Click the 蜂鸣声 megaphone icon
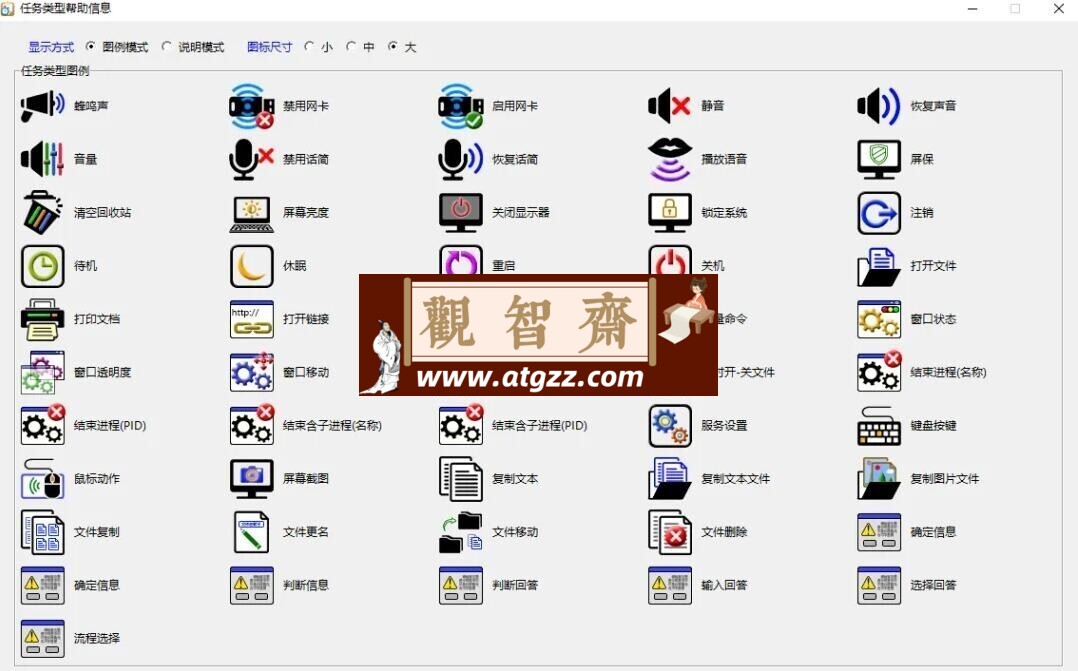The image size is (1078, 671). (43, 106)
